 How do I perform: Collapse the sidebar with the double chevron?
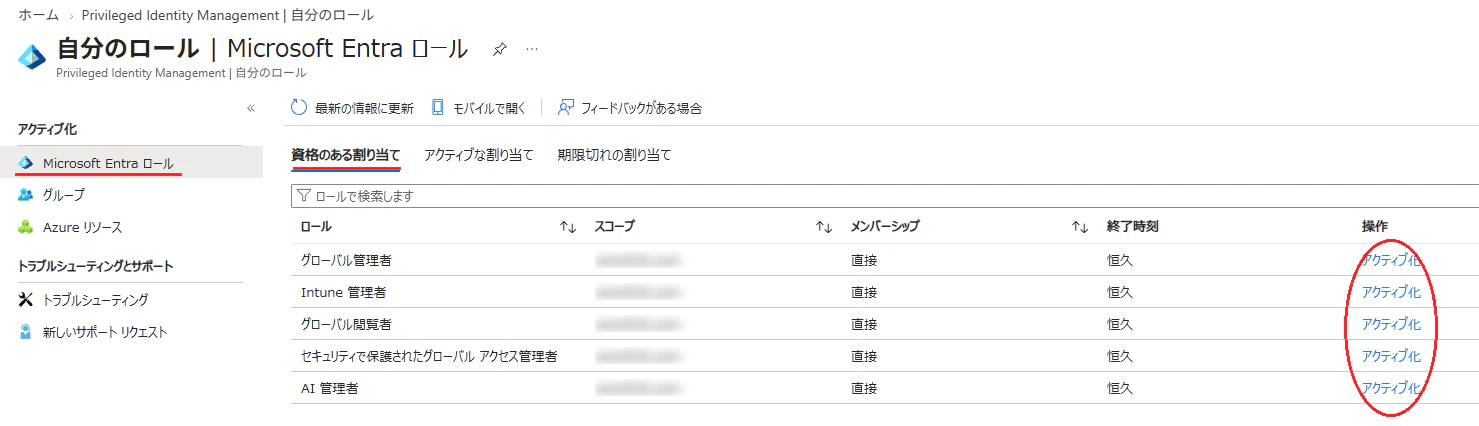pyautogui.click(x=250, y=108)
